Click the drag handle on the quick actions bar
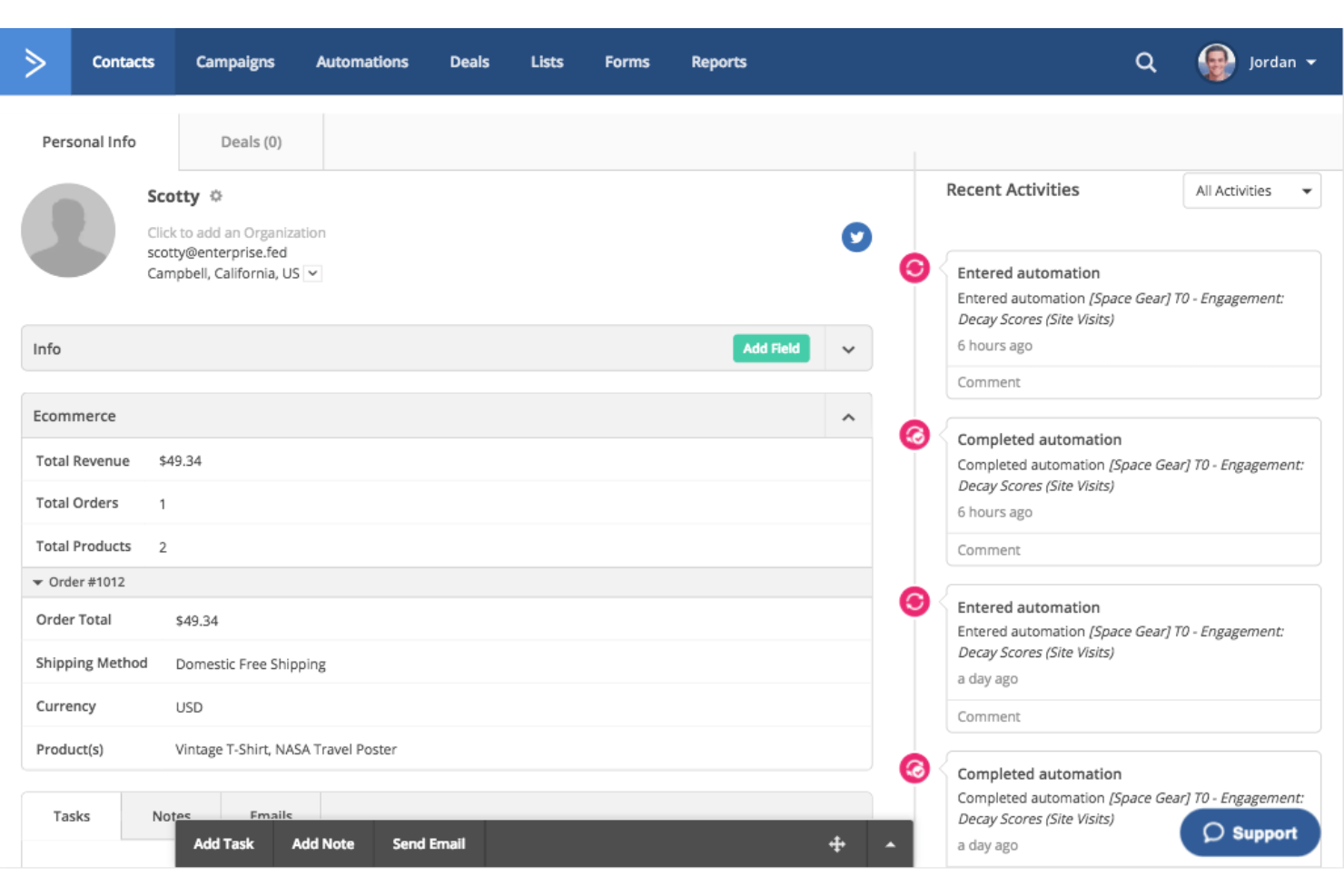Viewport: 1344px width, 896px height. [x=836, y=843]
